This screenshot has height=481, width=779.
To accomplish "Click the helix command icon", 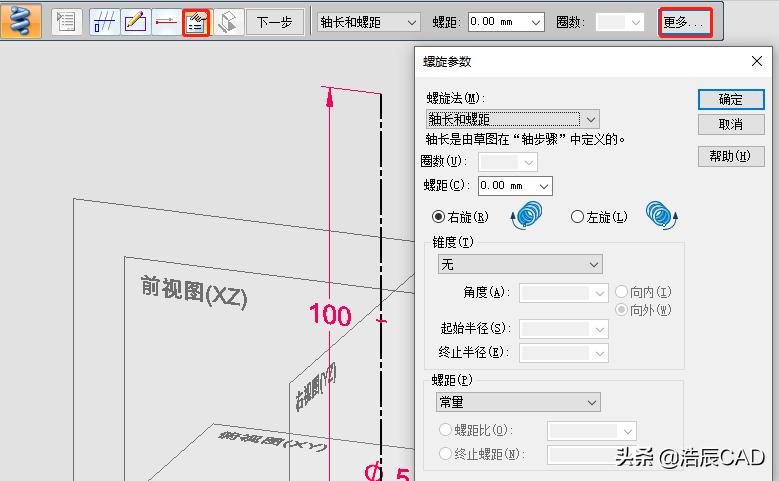I will 21,20.
